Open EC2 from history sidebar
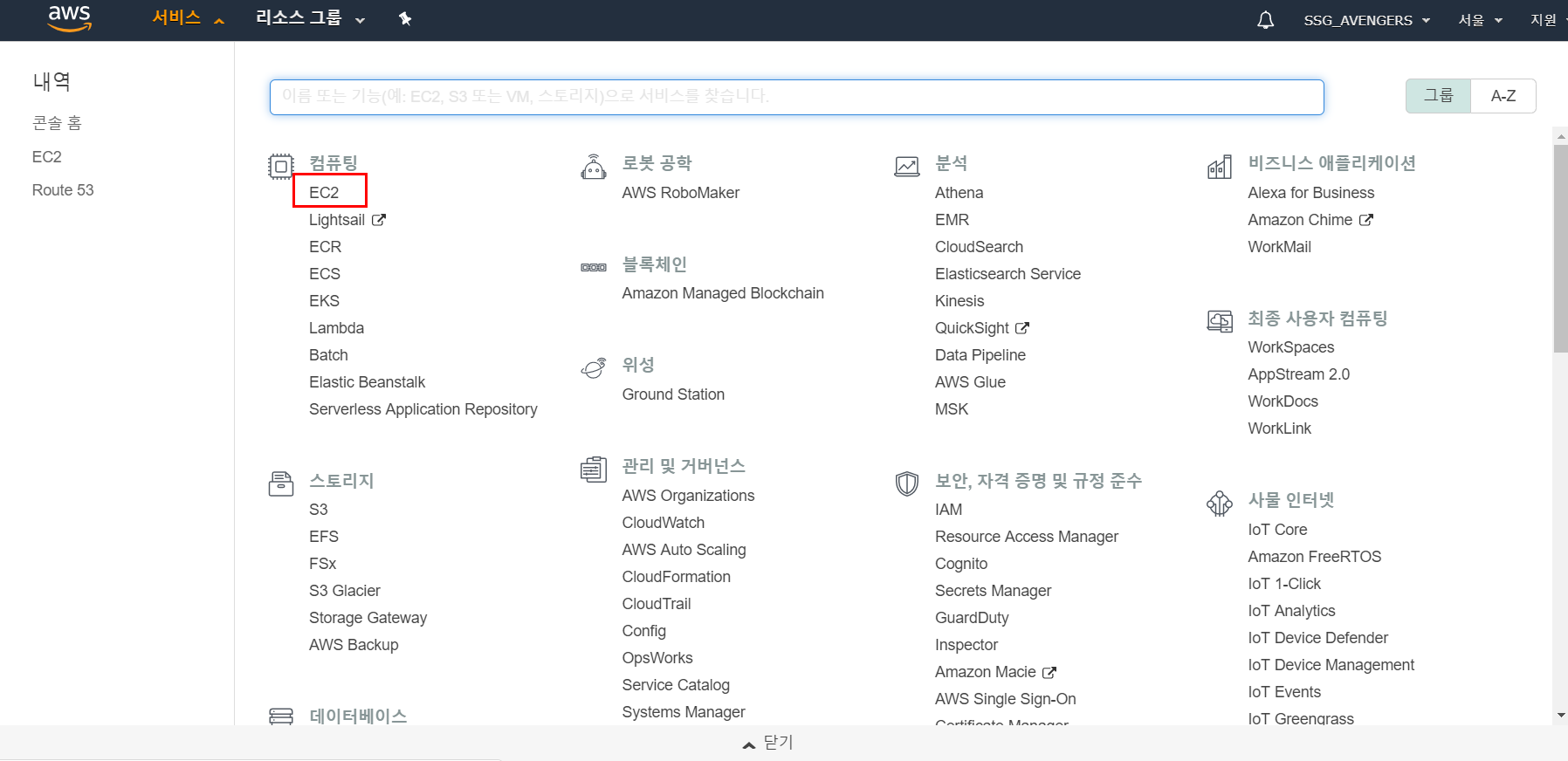The image size is (1568, 761). click(47, 157)
